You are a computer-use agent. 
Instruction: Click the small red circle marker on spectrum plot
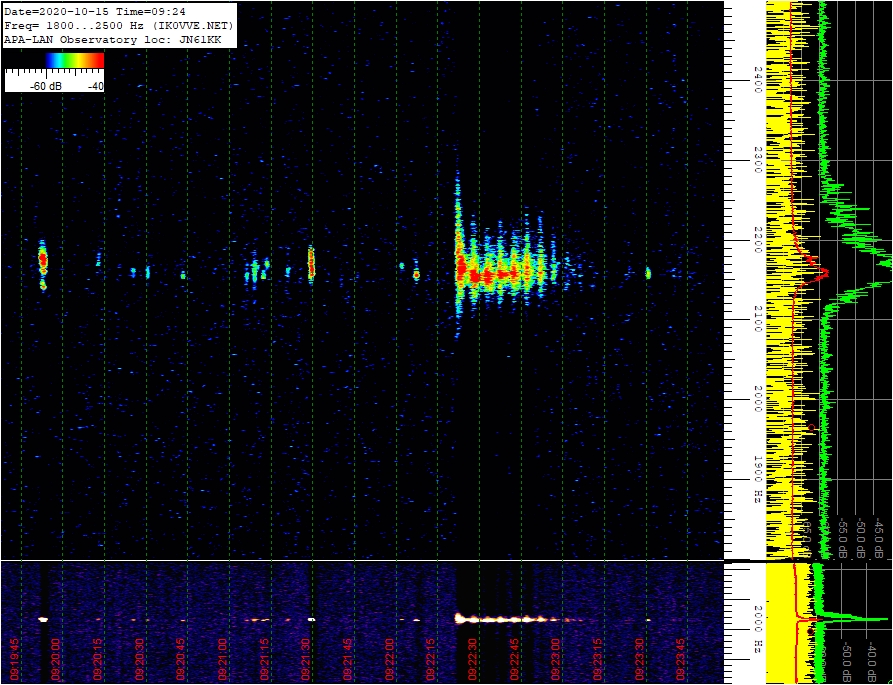[812, 427]
